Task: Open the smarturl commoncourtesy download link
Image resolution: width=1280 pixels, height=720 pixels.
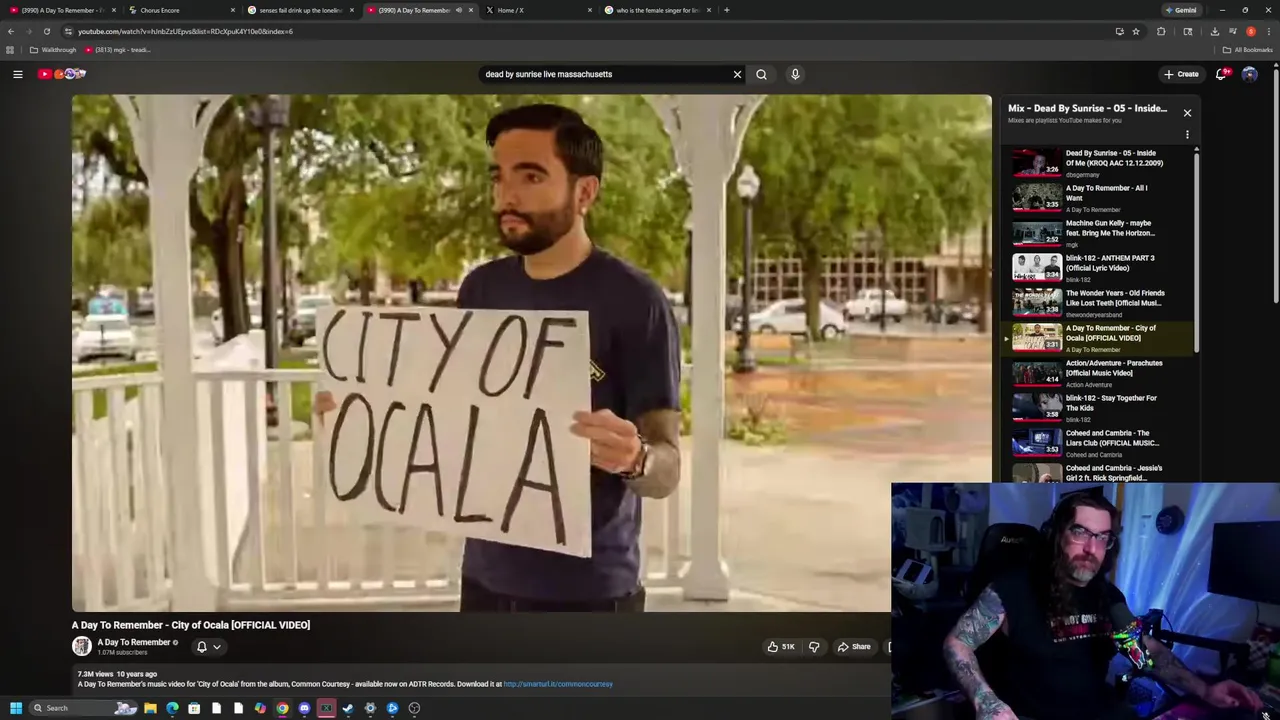Action: pos(558,684)
